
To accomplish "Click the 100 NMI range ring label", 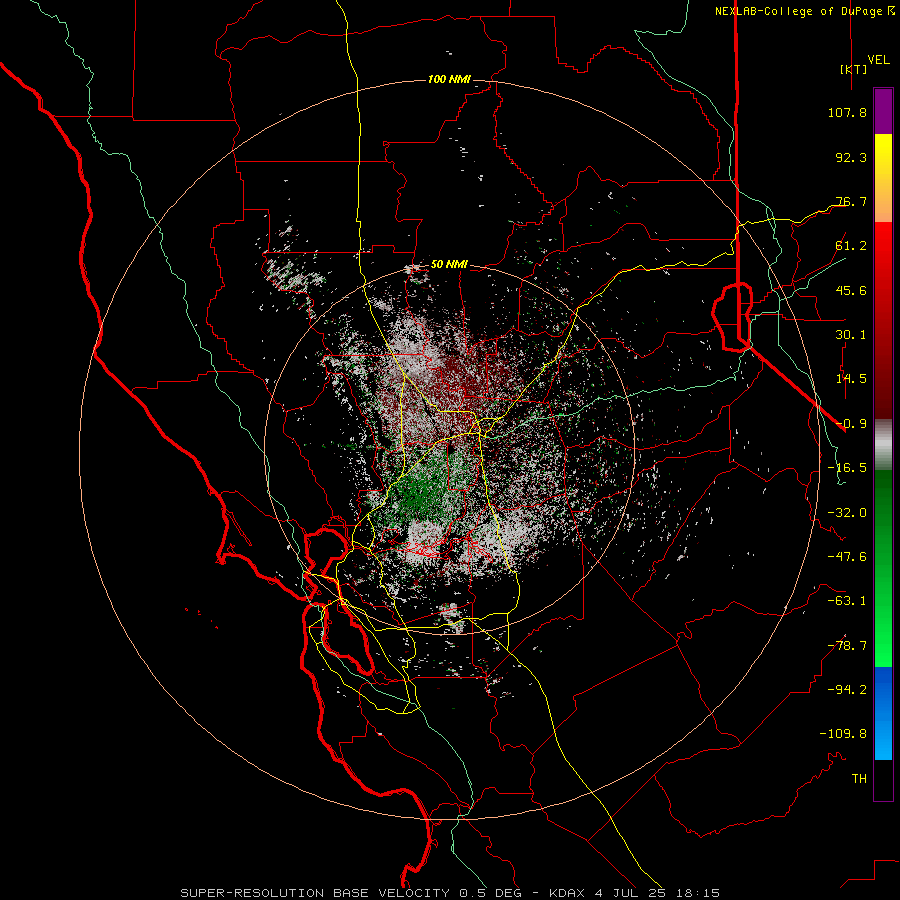I will [449, 79].
